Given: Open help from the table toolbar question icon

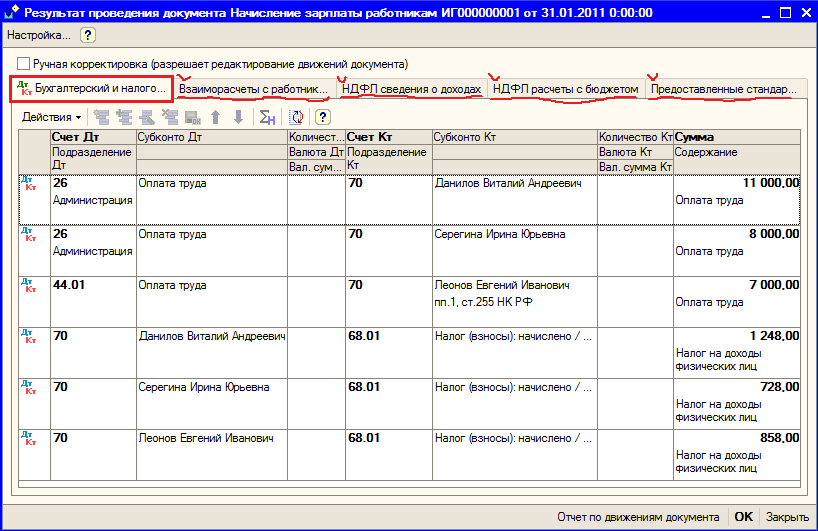Looking at the screenshot, I should coord(323,117).
